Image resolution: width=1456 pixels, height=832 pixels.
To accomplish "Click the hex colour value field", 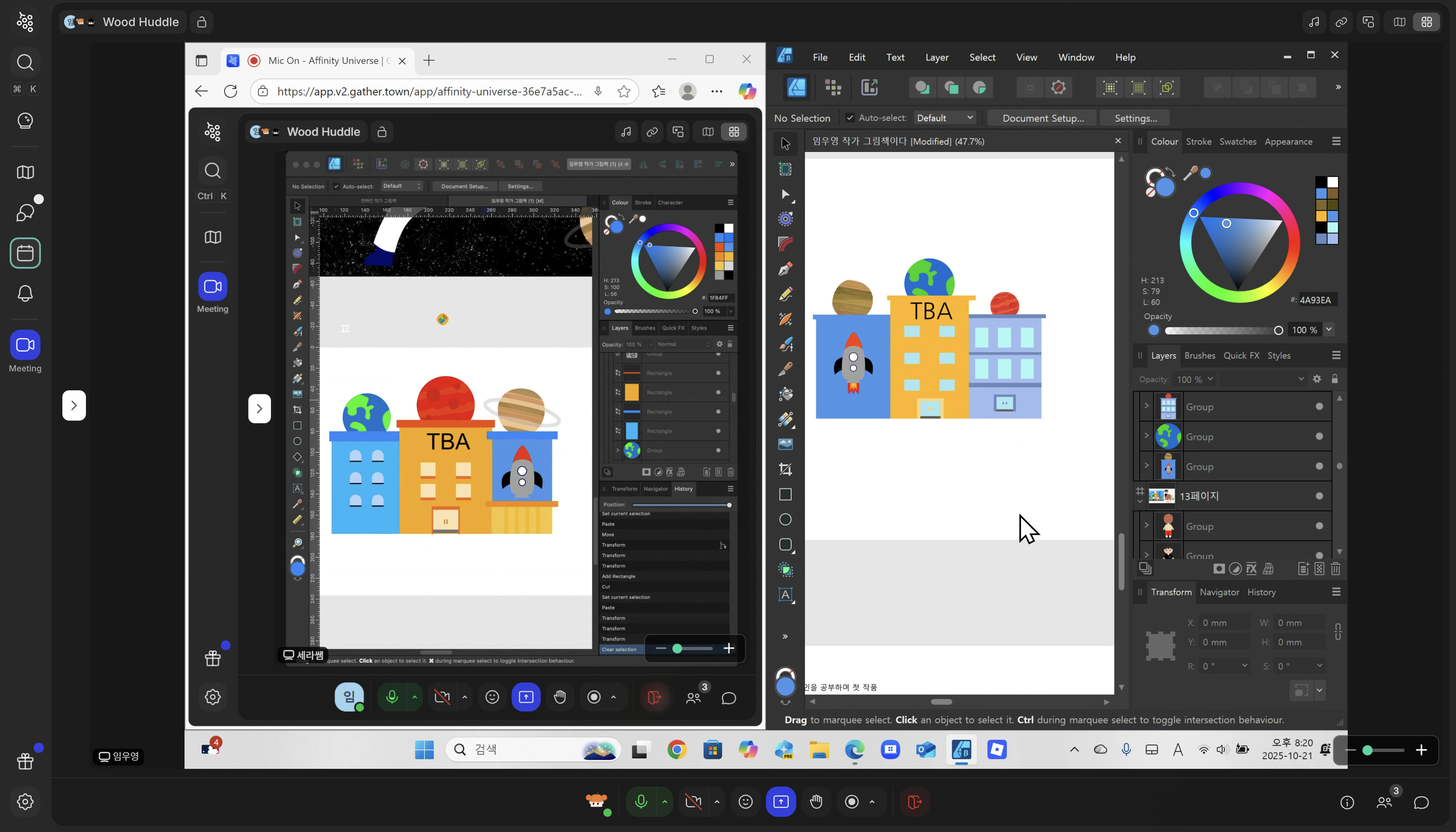I will pyautogui.click(x=1315, y=300).
